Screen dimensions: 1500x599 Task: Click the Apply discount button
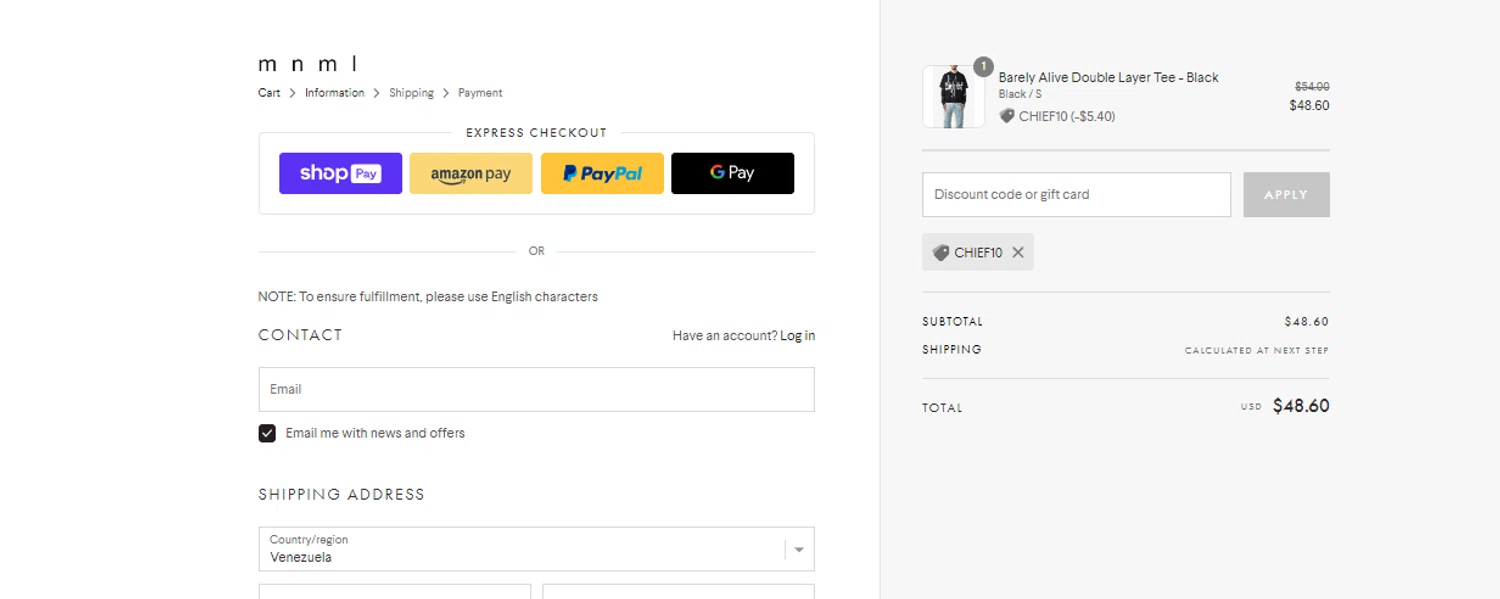[x=1286, y=195]
